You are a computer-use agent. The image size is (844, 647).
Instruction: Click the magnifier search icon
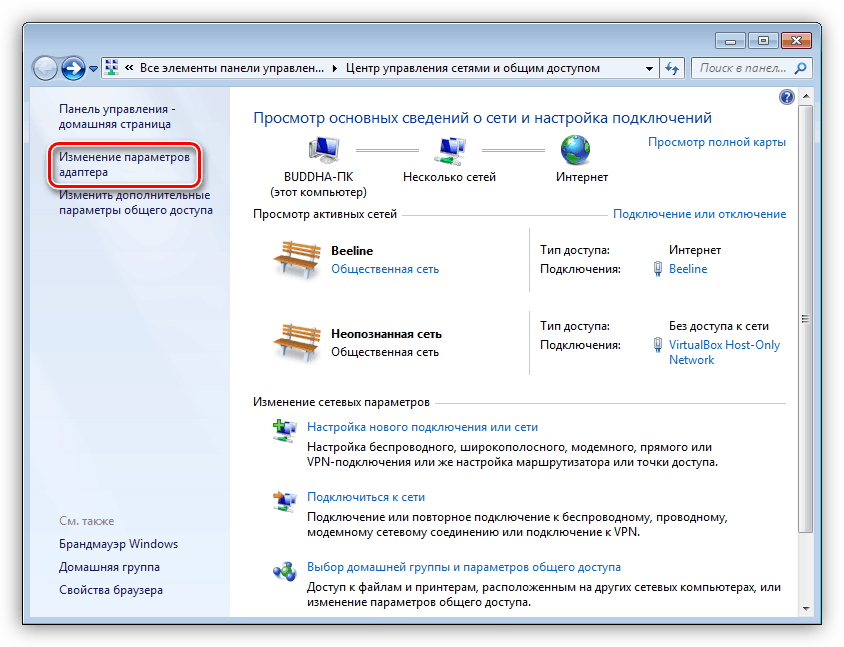click(x=800, y=68)
